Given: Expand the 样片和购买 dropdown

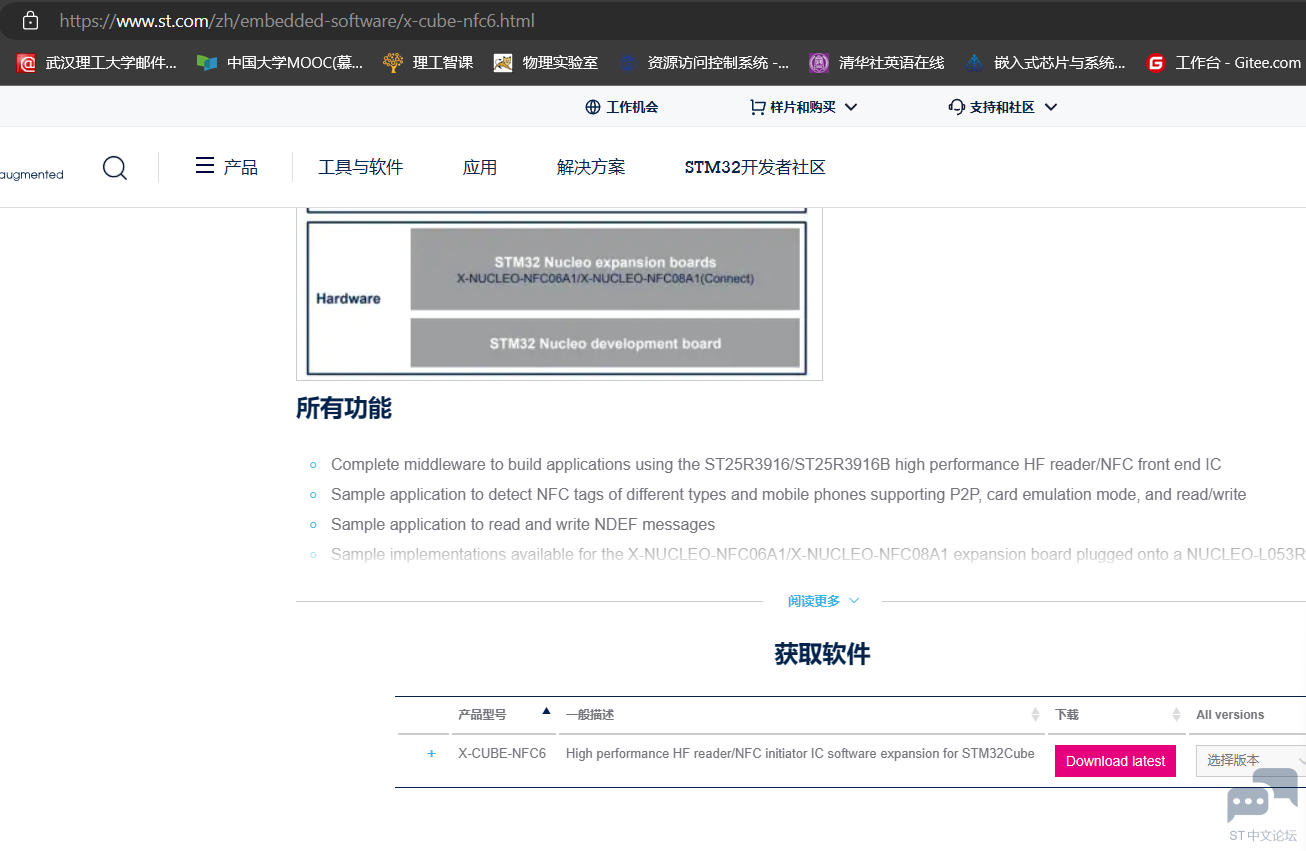Looking at the screenshot, I should click(804, 107).
